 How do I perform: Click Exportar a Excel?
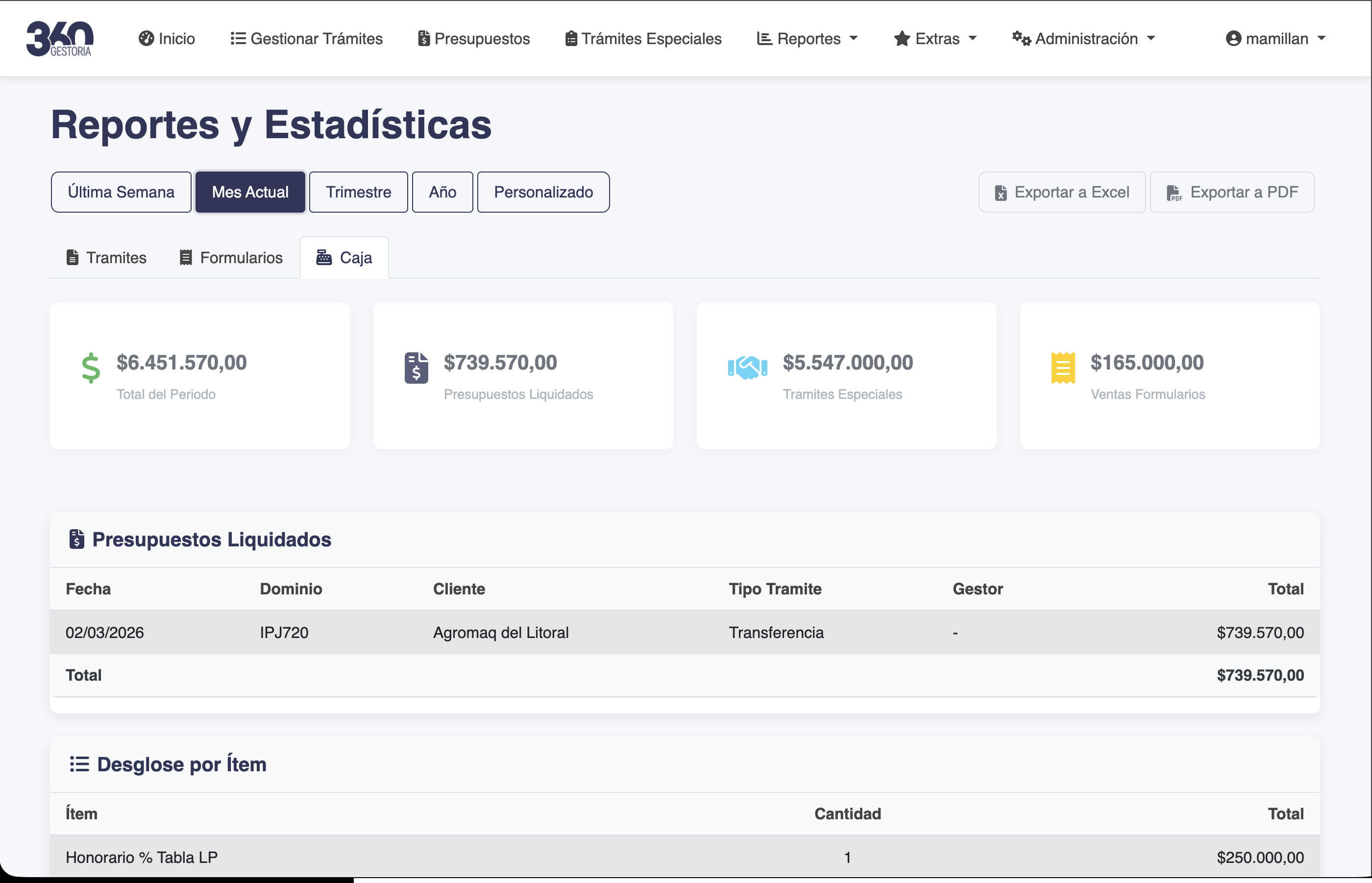pos(1061,192)
